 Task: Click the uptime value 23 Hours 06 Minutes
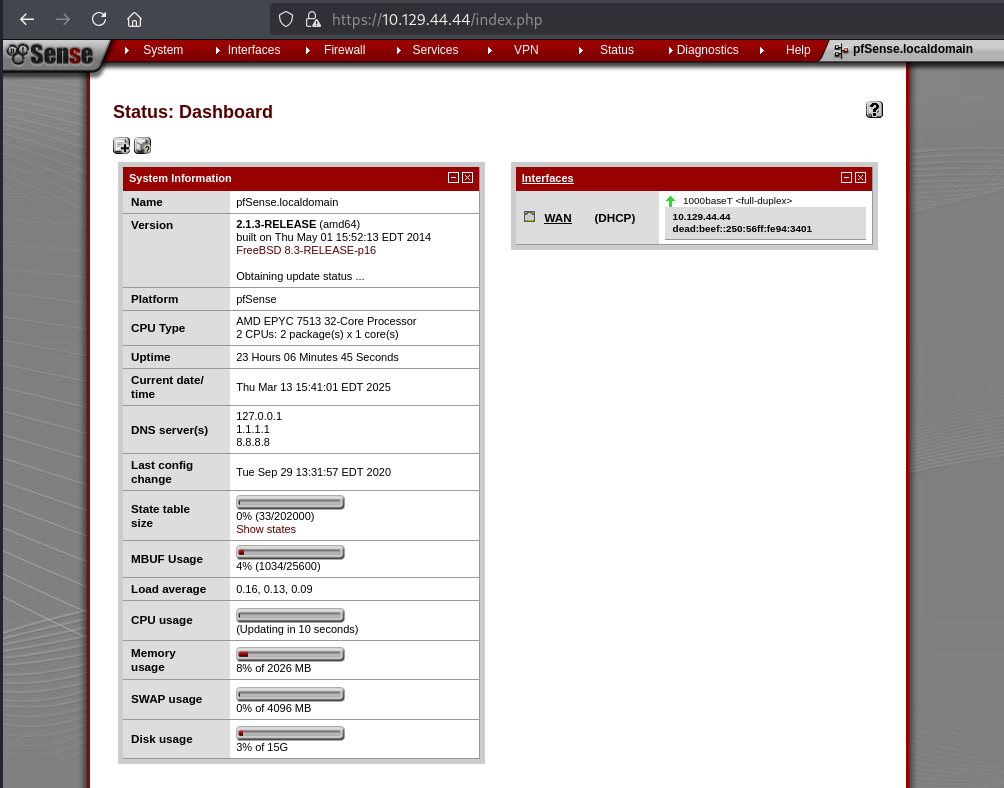pos(317,357)
